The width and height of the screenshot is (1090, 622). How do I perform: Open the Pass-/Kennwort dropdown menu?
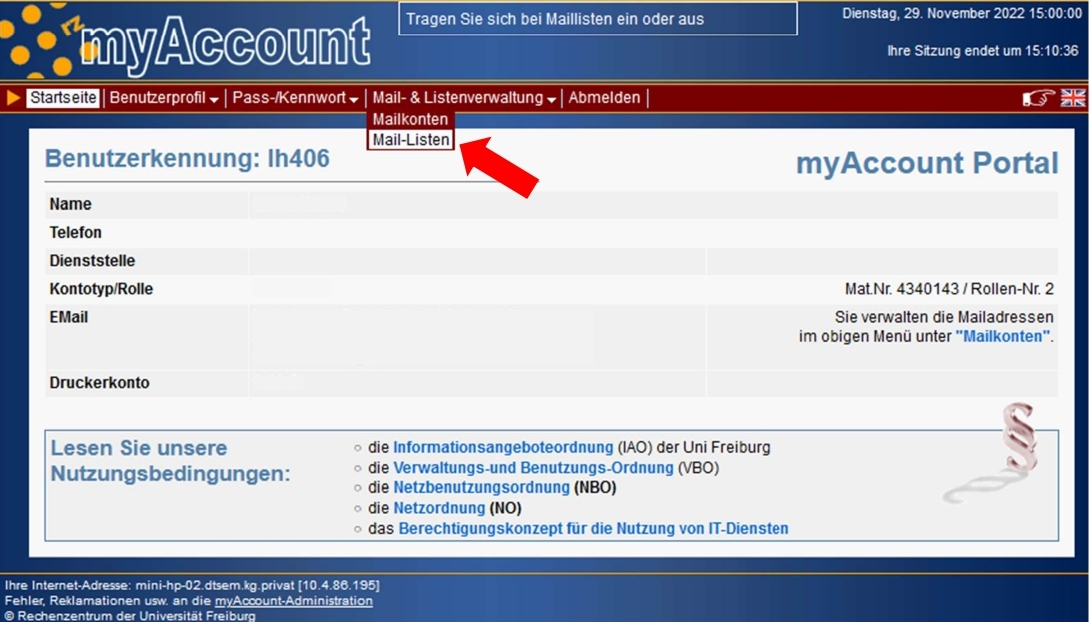point(295,98)
